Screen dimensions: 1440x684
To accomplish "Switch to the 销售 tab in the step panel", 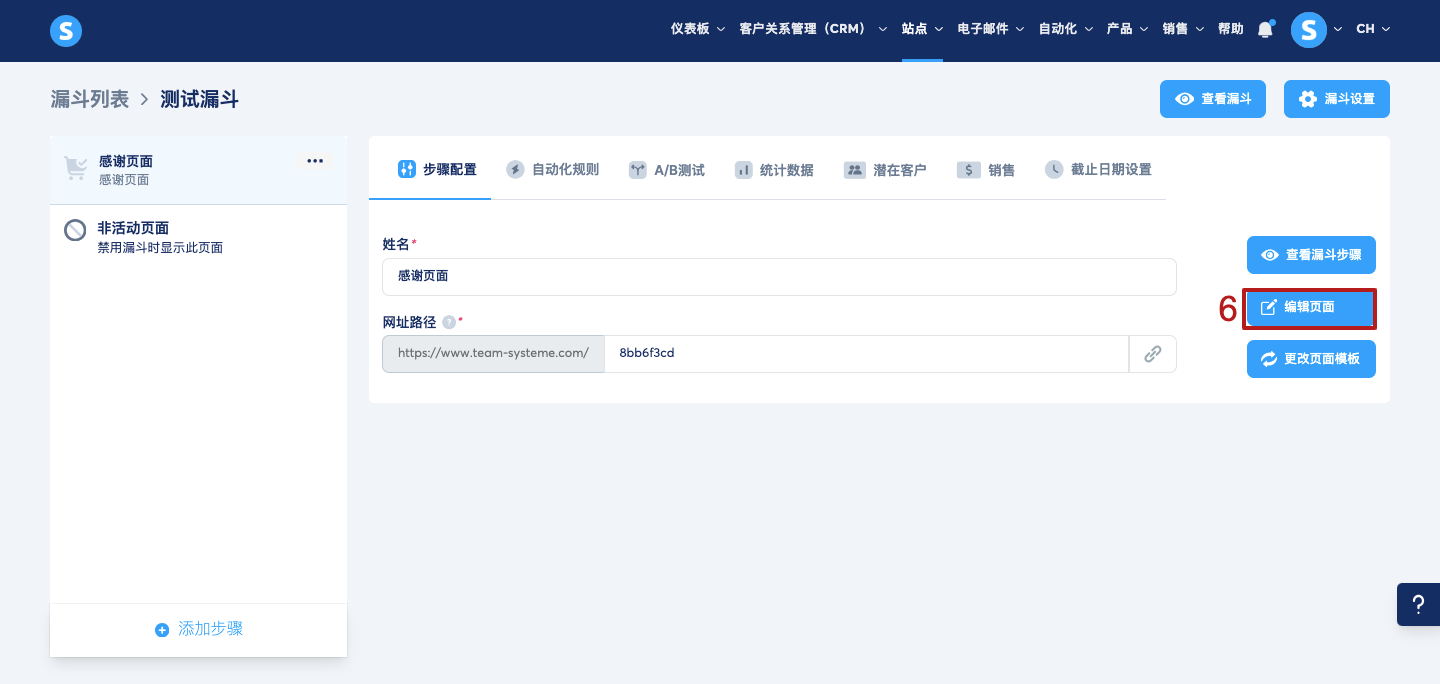I will 986,170.
